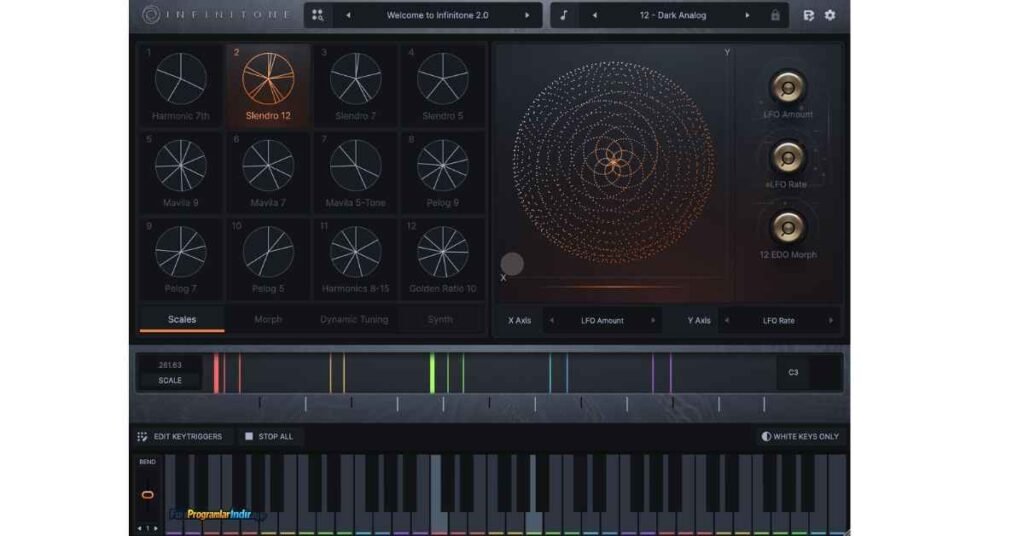Click the Edit Keytriggers button
Image resolution: width=1024 pixels, height=536 pixels.
tap(180, 436)
